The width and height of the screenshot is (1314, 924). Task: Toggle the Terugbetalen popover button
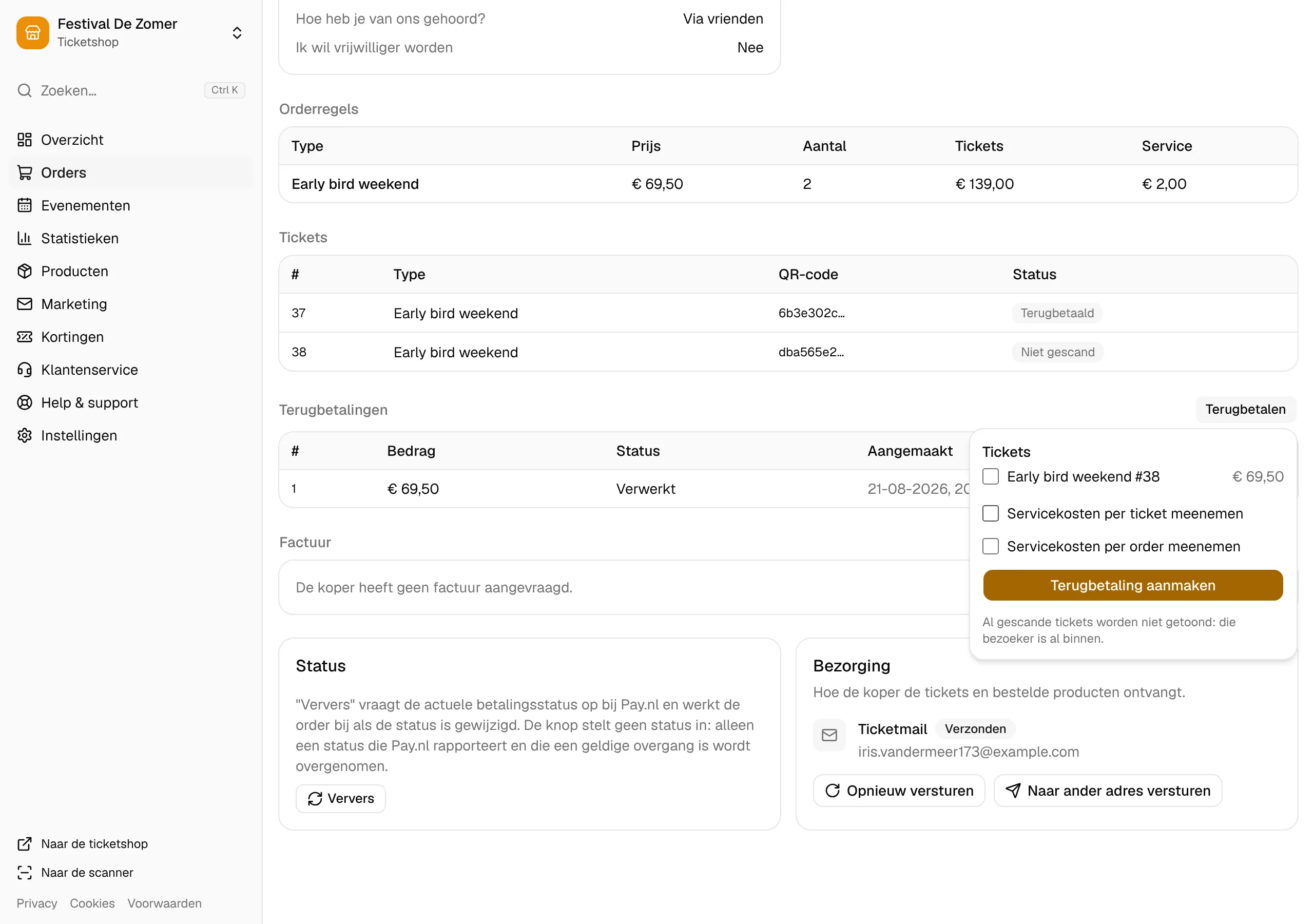[1245, 409]
